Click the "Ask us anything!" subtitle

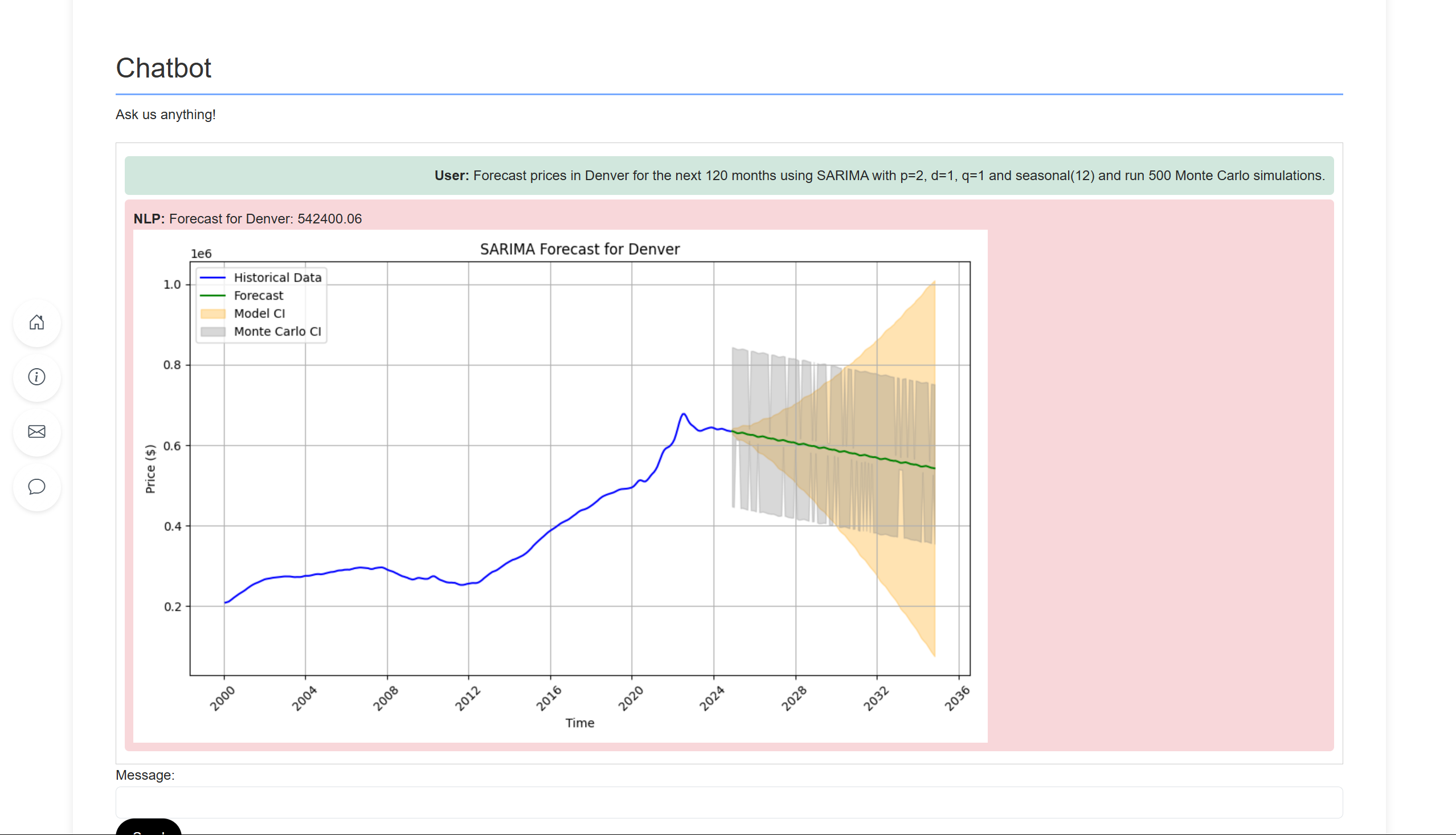pyautogui.click(x=166, y=115)
